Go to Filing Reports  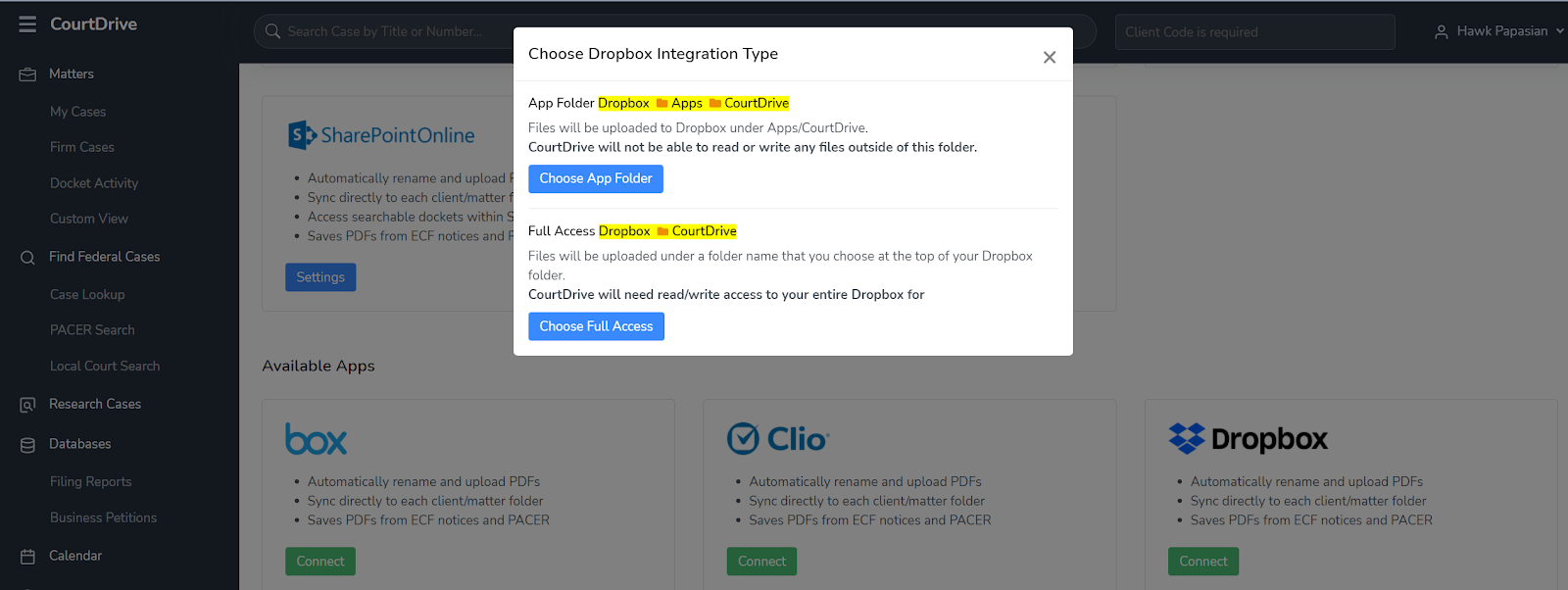[90, 481]
